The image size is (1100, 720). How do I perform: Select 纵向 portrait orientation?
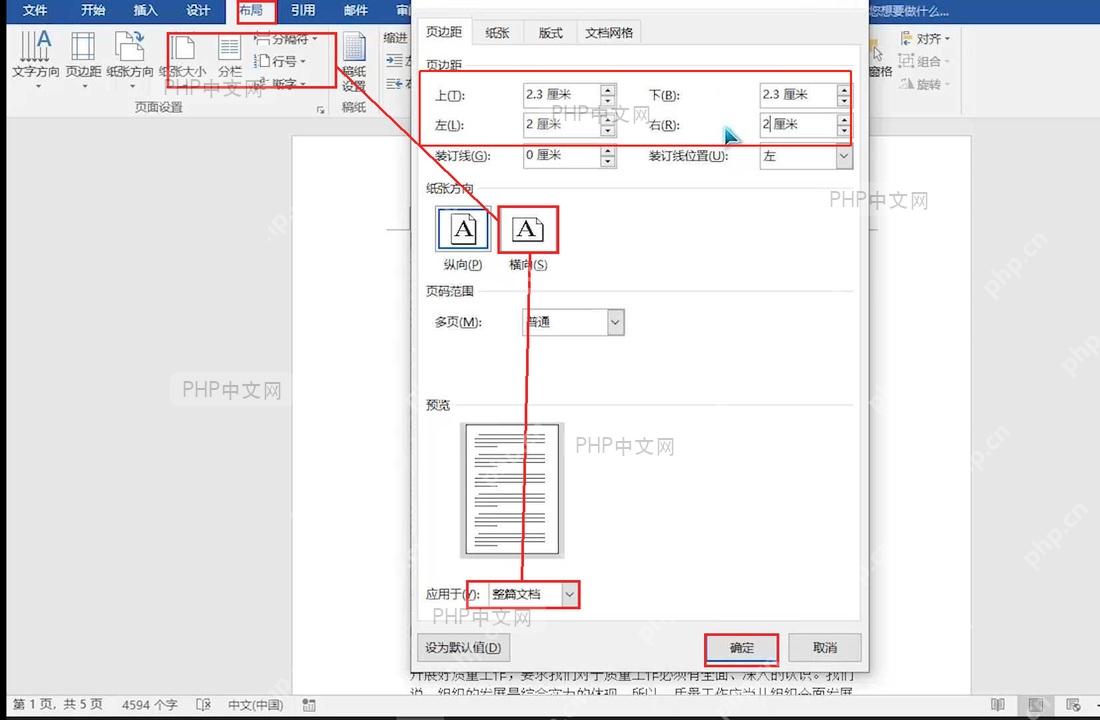click(462, 239)
